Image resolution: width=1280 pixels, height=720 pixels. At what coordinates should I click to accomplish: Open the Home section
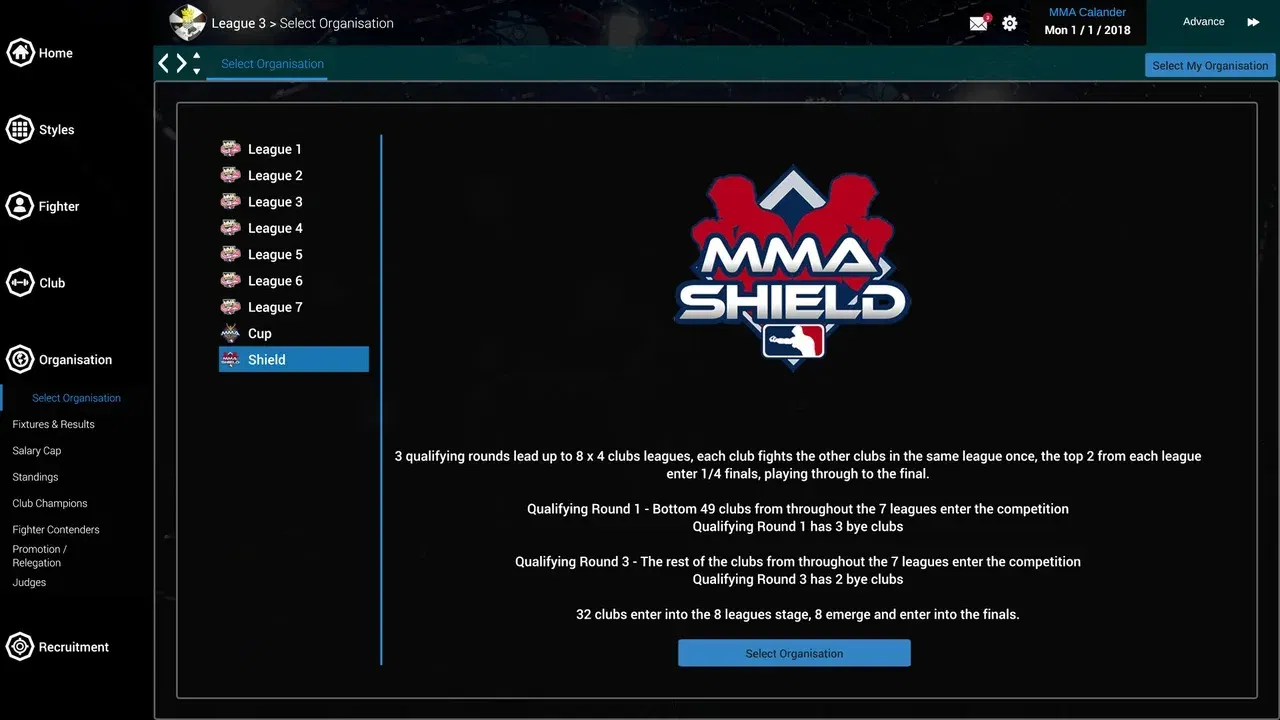[x=40, y=52]
